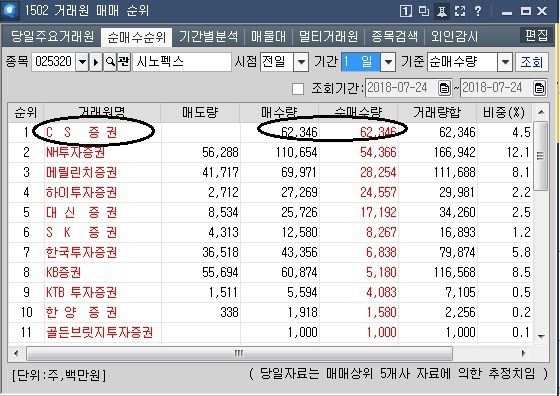The width and height of the screenshot is (560, 396).
Task: Click the horizontal scroll right arrow
Action: [524, 354]
